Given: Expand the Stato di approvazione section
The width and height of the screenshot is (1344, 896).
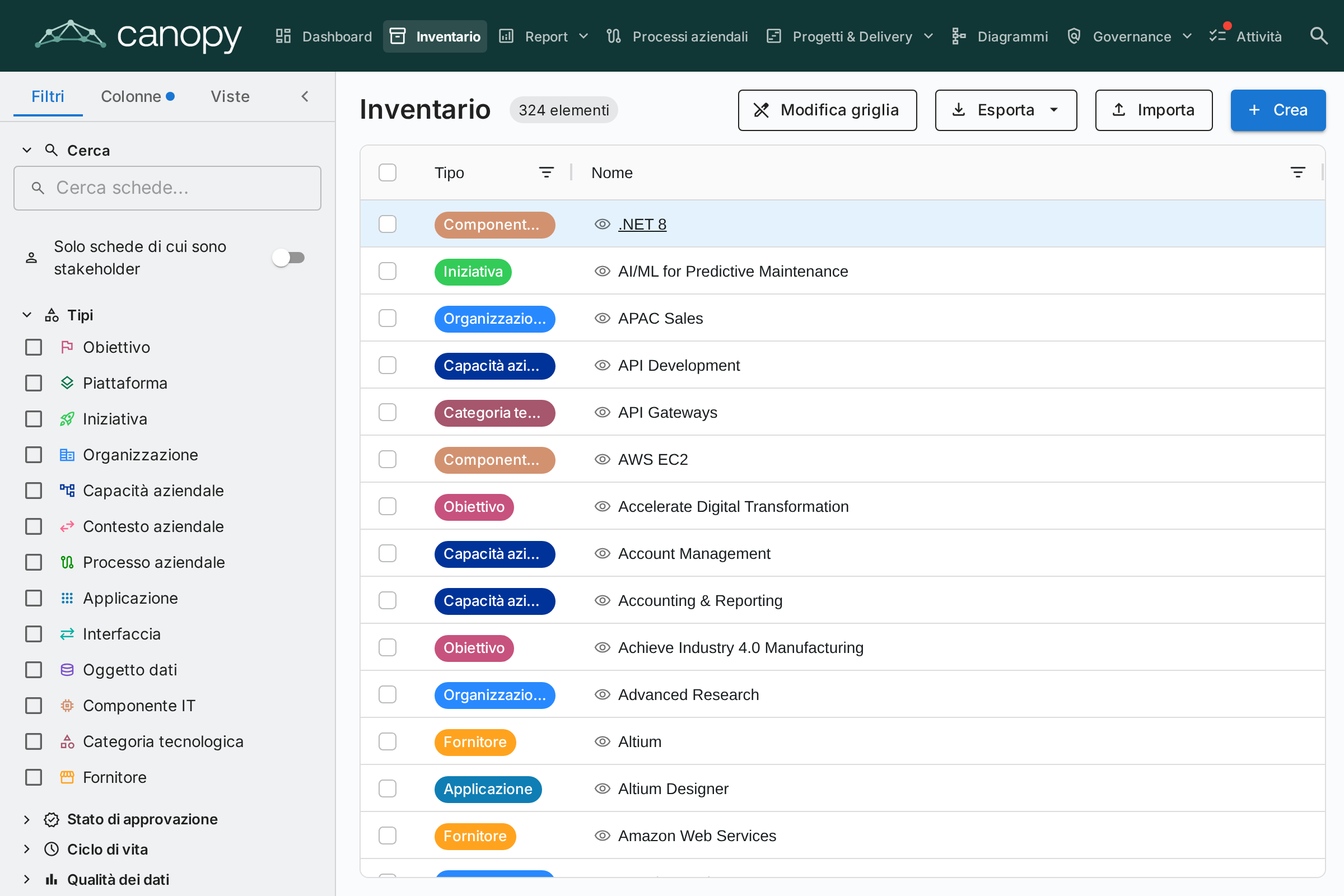Looking at the screenshot, I should click(x=27, y=819).
